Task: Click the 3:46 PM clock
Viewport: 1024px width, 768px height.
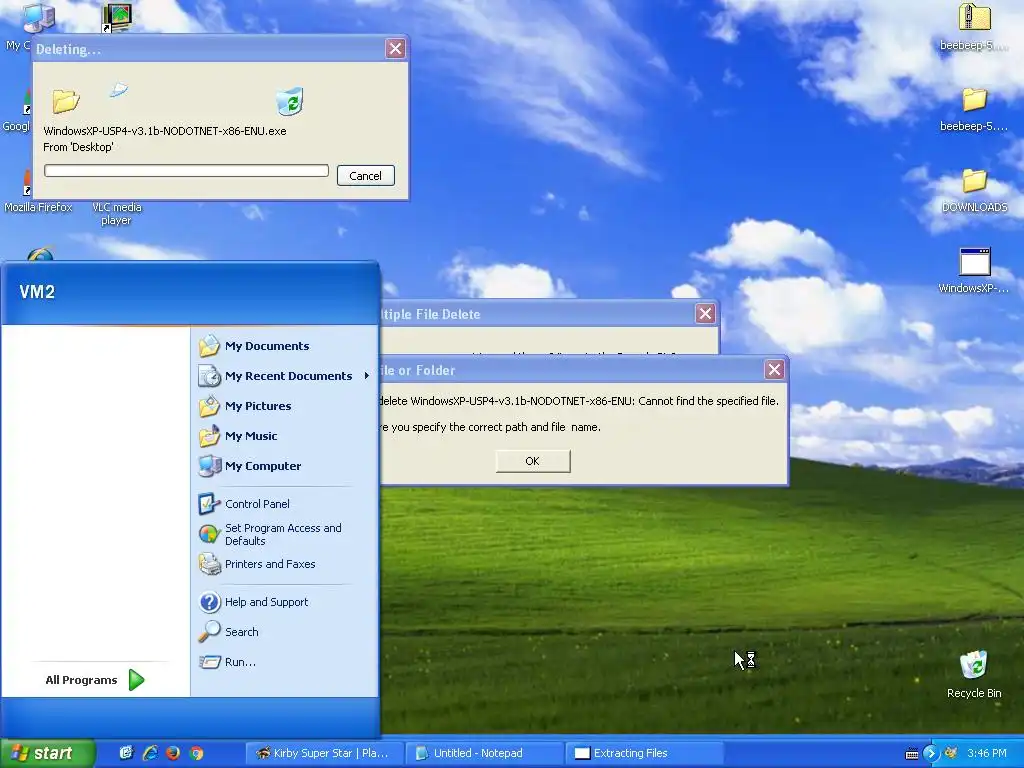Action: 987,754
